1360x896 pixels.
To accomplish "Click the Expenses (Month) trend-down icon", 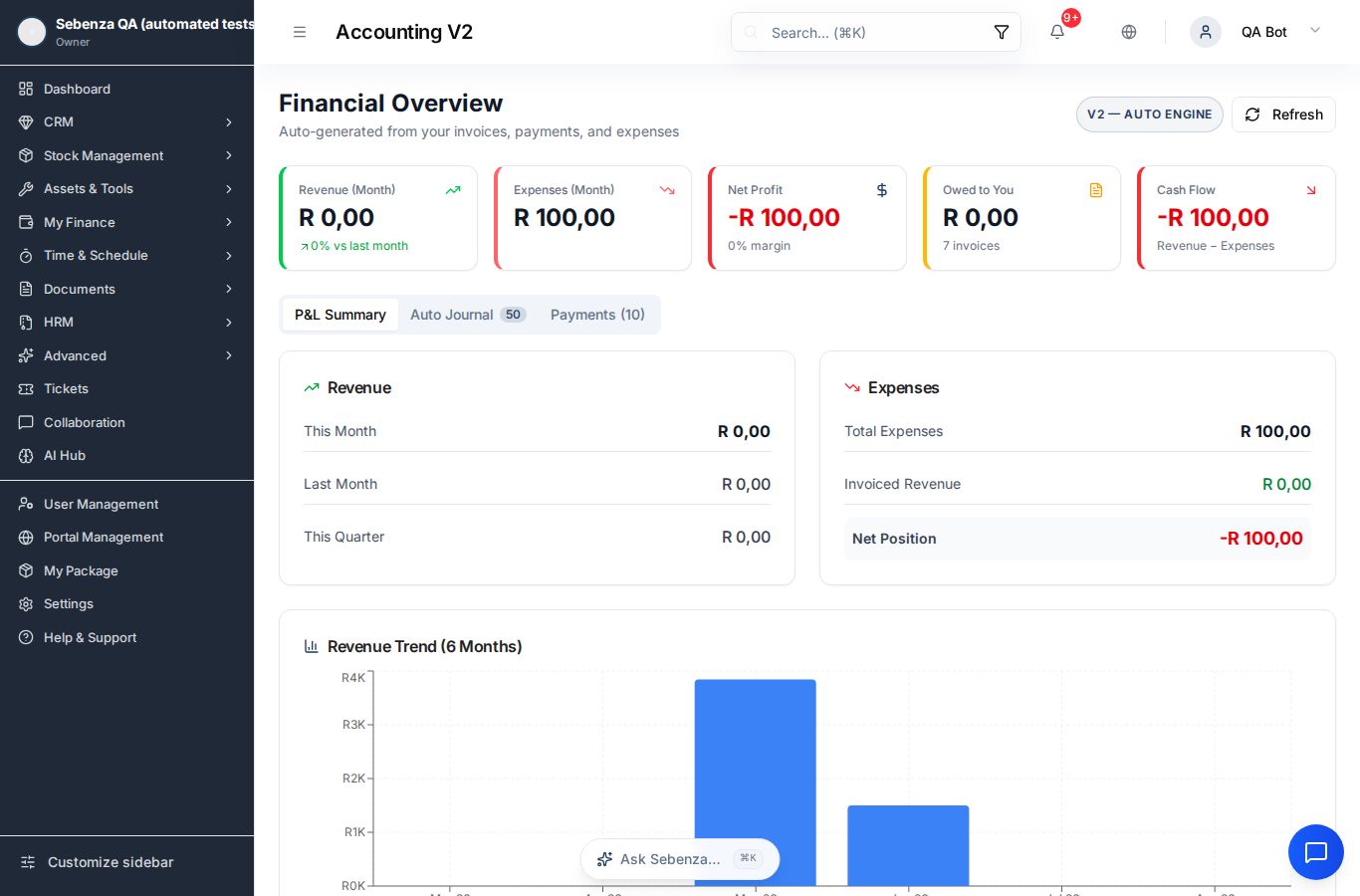I will (667, 190).
